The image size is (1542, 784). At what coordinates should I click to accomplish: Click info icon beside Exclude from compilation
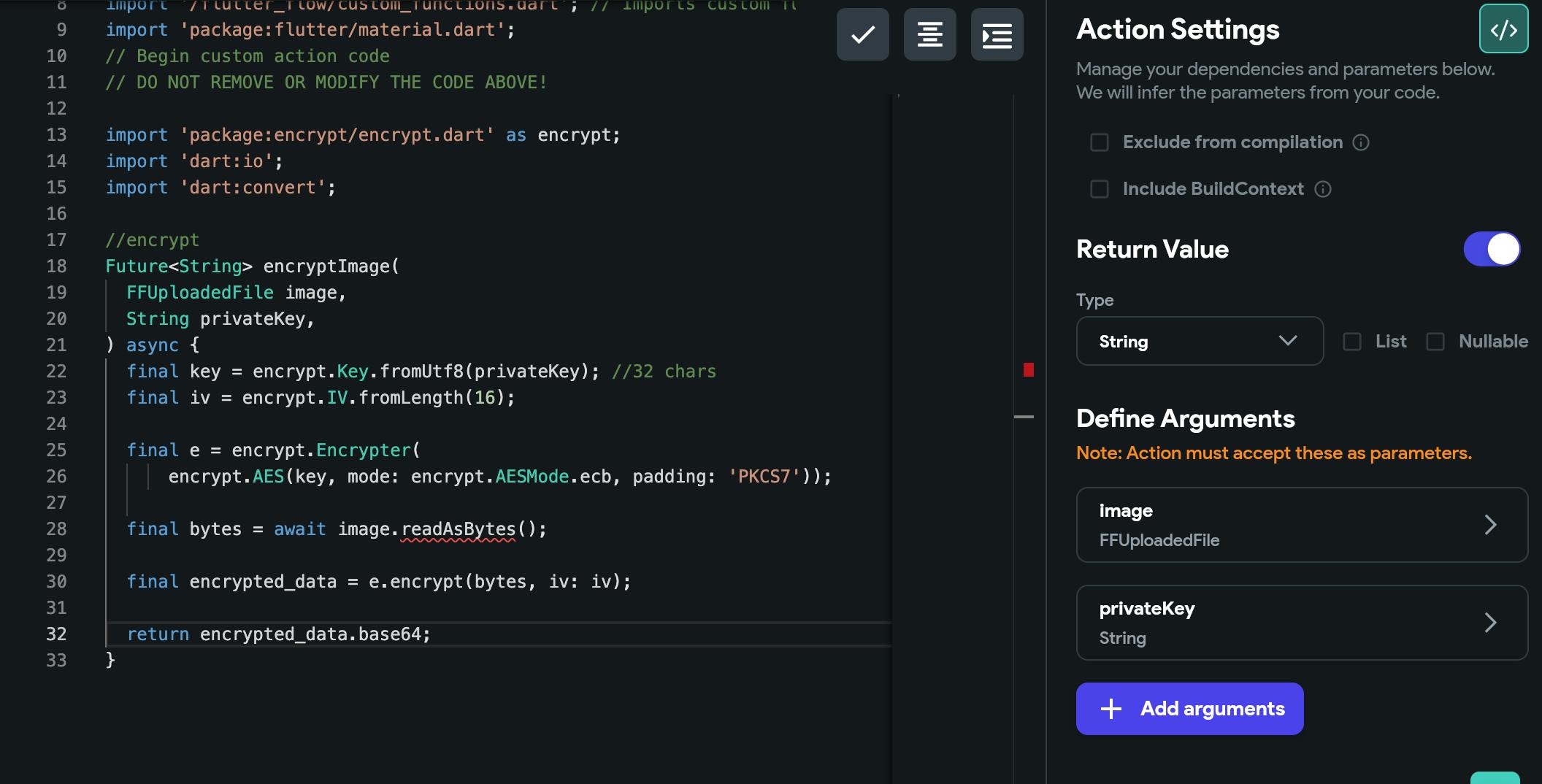click(x=1361, y=142)
